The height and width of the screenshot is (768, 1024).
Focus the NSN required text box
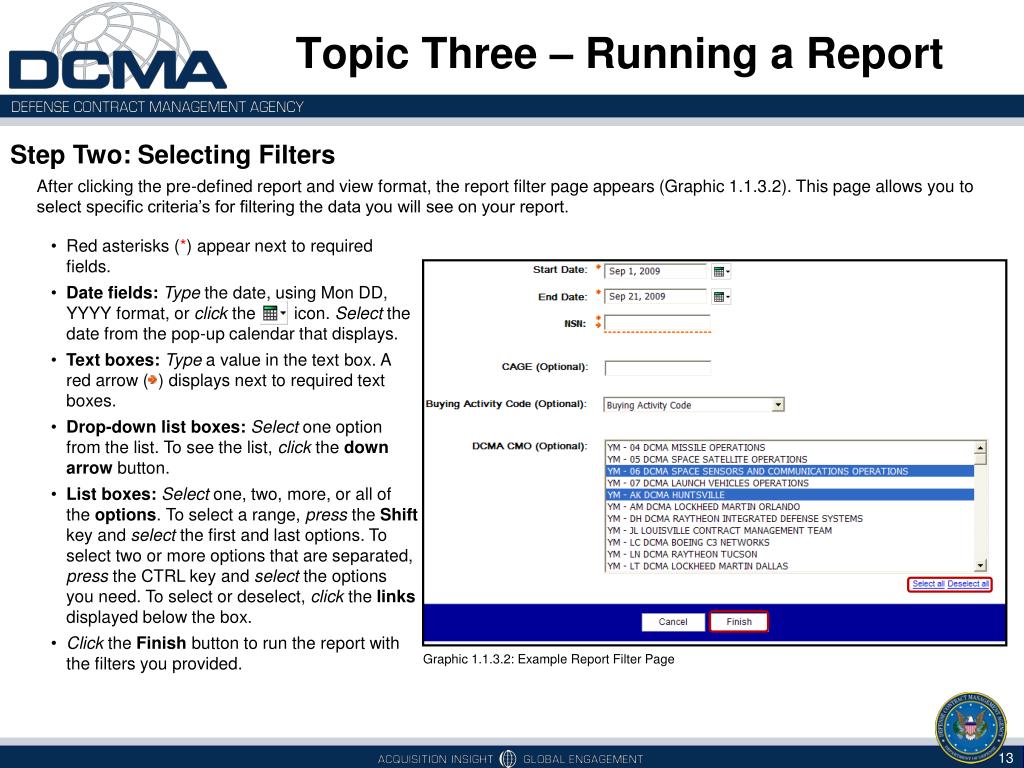[x=657, y=323]
